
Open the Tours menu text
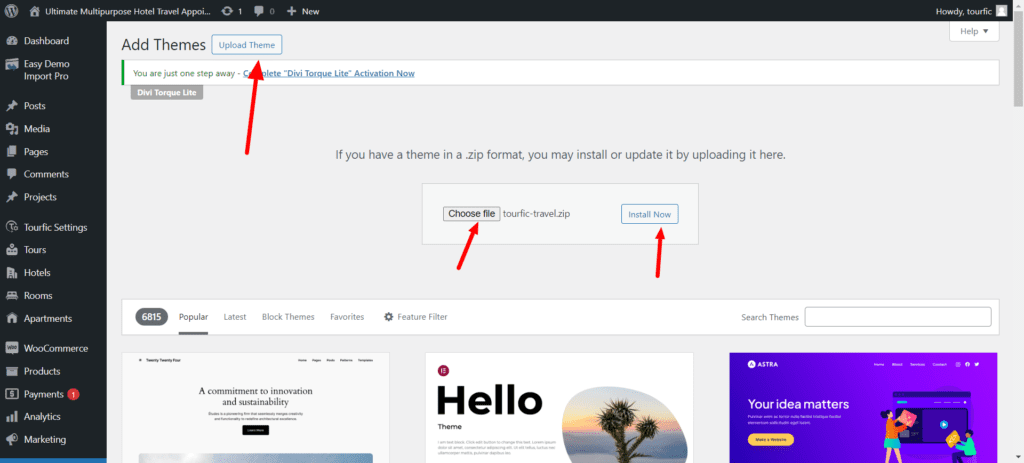[35, 249]
